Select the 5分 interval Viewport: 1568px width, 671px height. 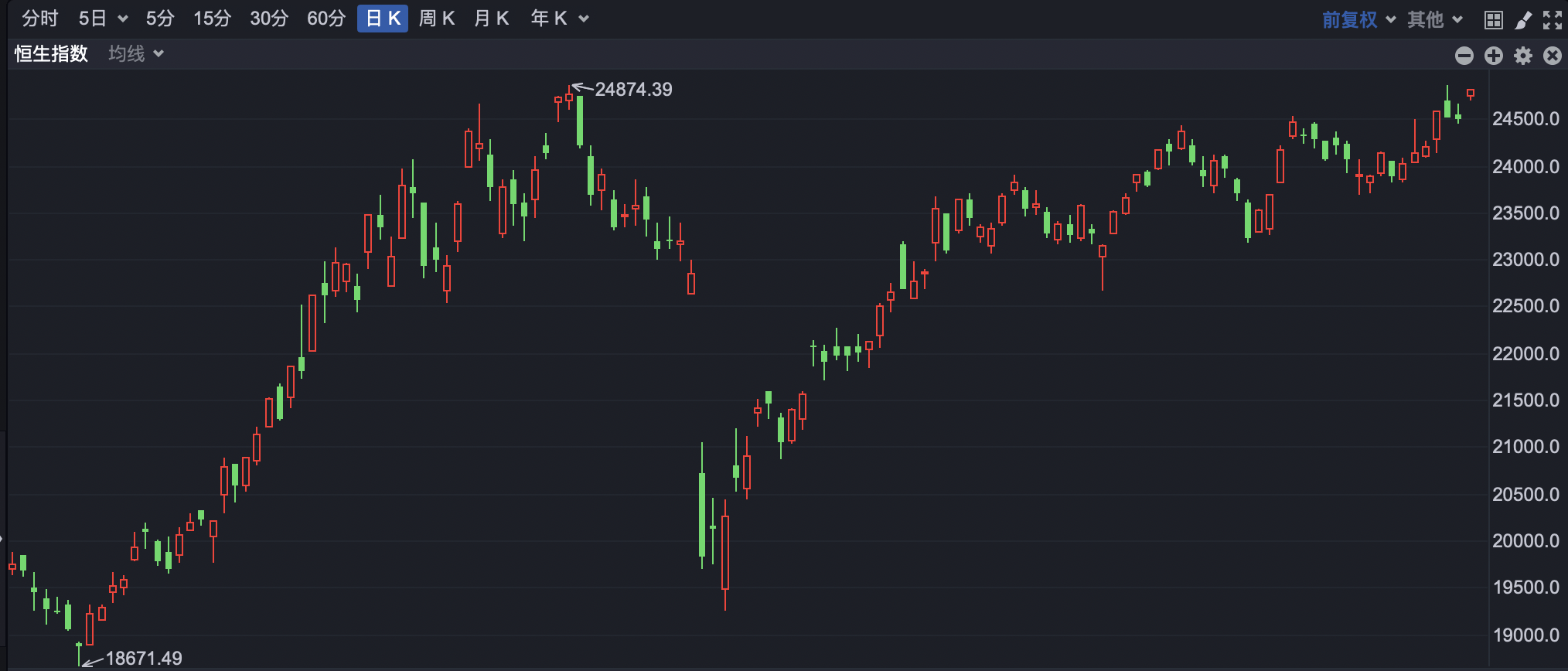pos(160,19)
